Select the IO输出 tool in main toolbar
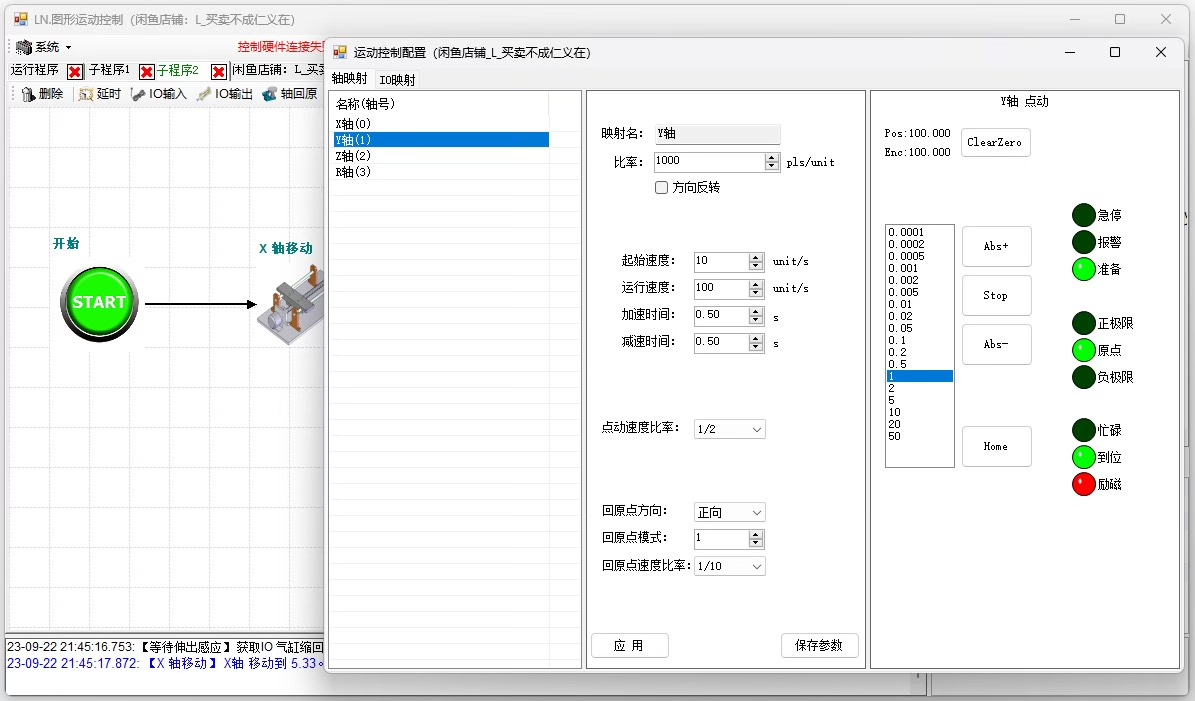The height and width of the screenshot is (701, 1195). (x=225, y=94)
